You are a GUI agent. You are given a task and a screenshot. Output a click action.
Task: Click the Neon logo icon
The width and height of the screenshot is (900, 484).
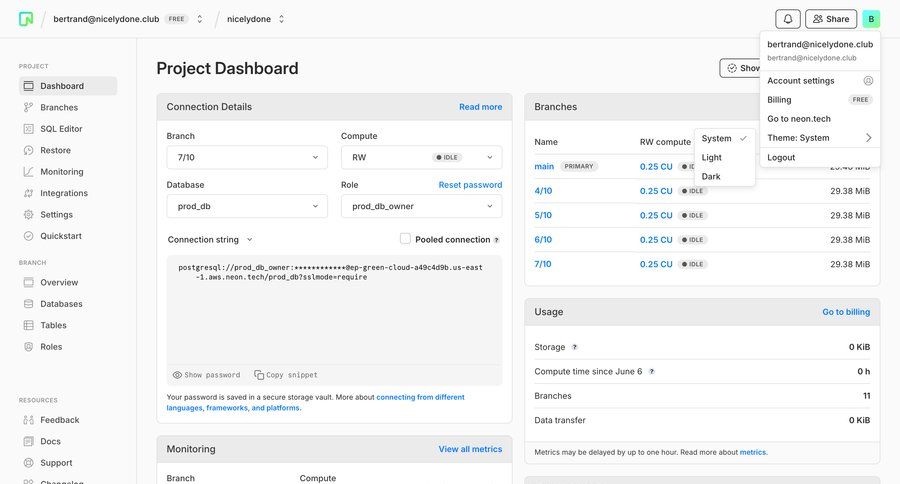click(x=26, y=19)
